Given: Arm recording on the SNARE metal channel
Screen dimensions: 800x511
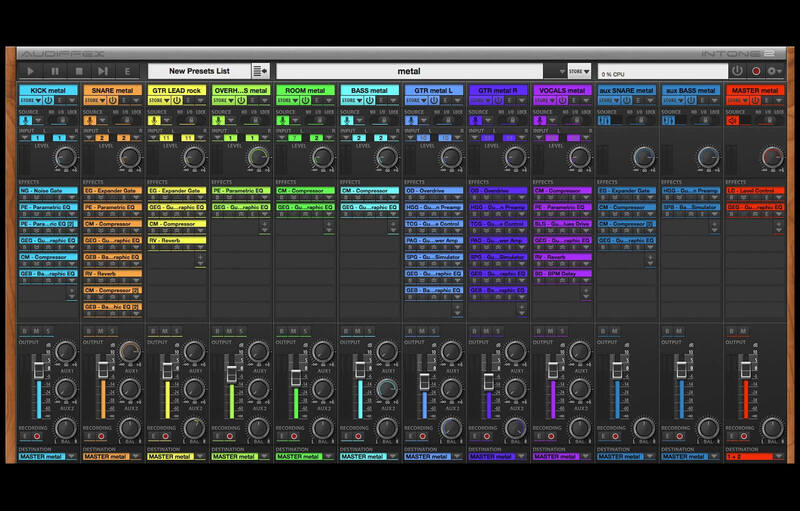Looking at the screenshot, I should 102,437.
